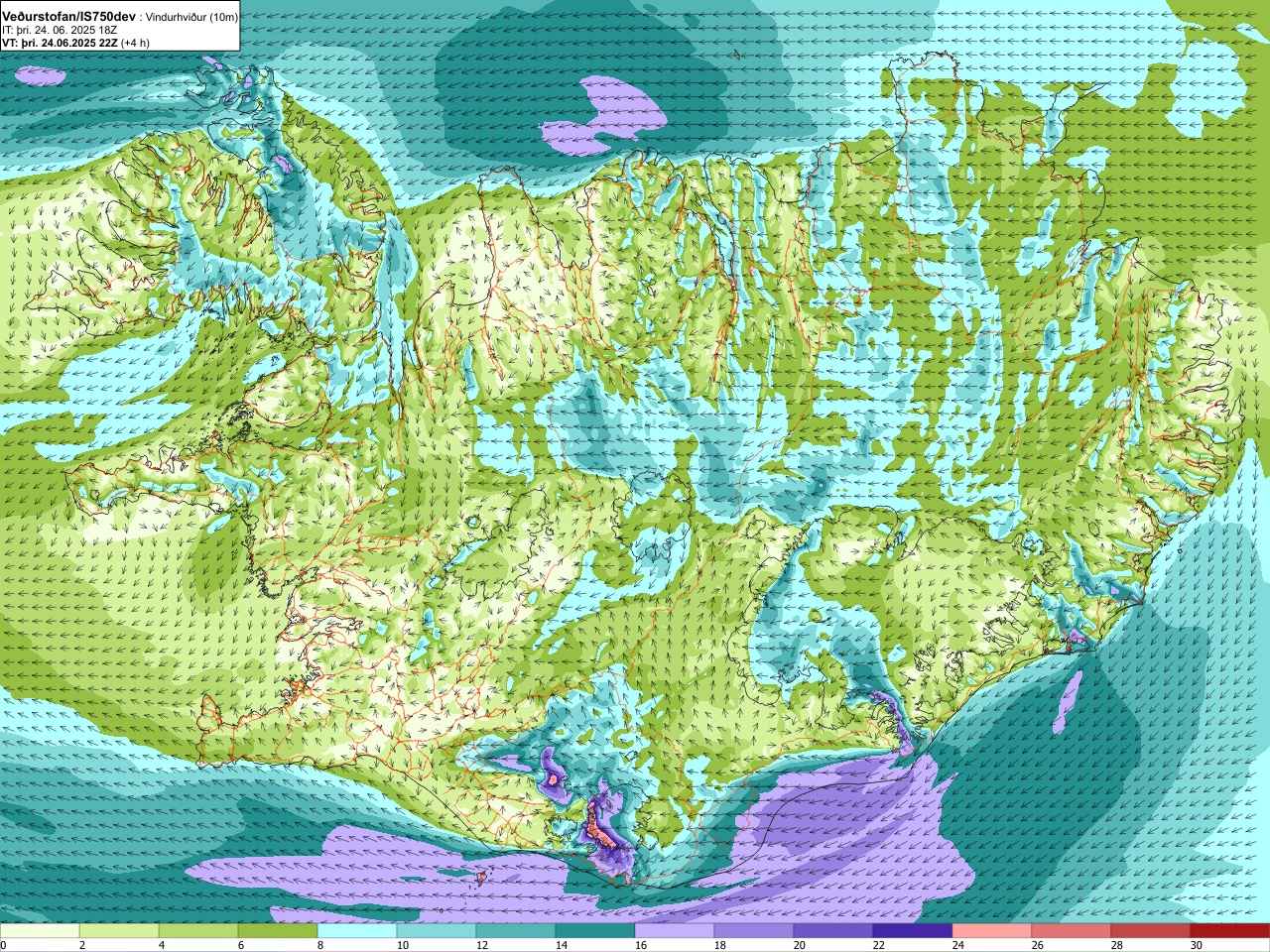The image size is (1270, 952).
Task: Select the light lilac 16–18 legend swatch
Action: [x=675, y=931]
